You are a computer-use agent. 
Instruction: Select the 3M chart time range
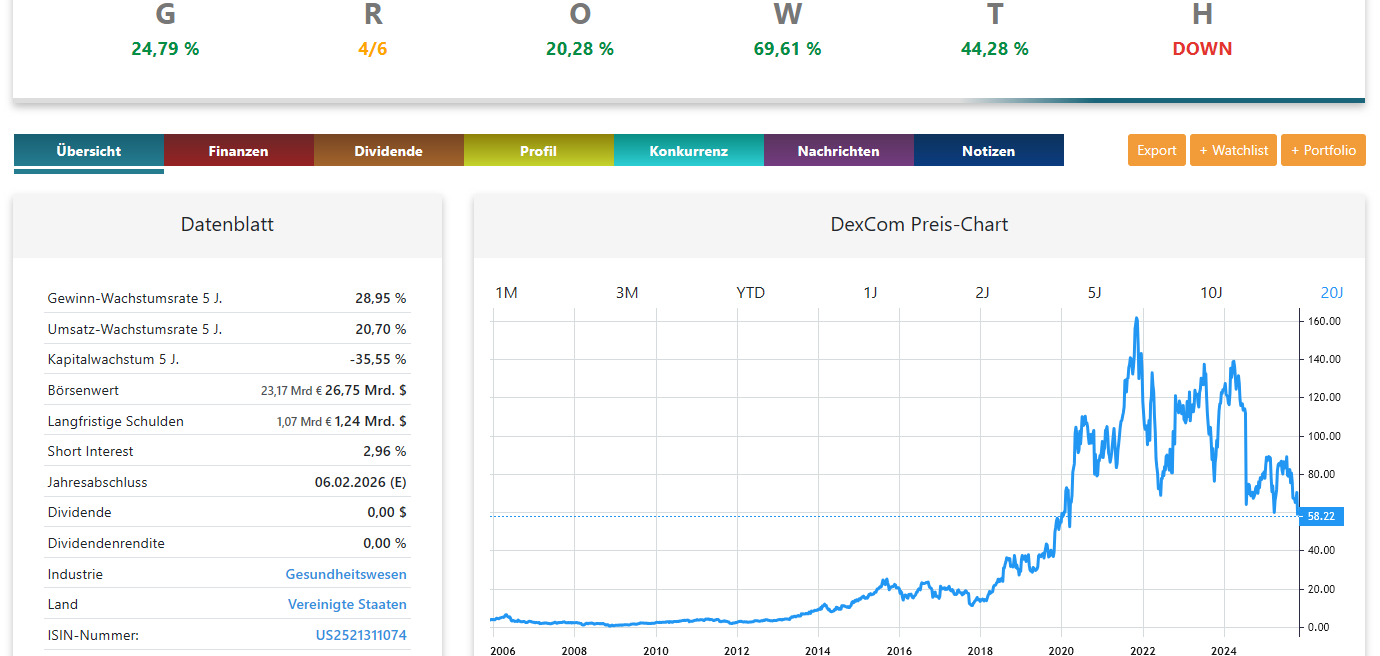click(x=627, y=292)
